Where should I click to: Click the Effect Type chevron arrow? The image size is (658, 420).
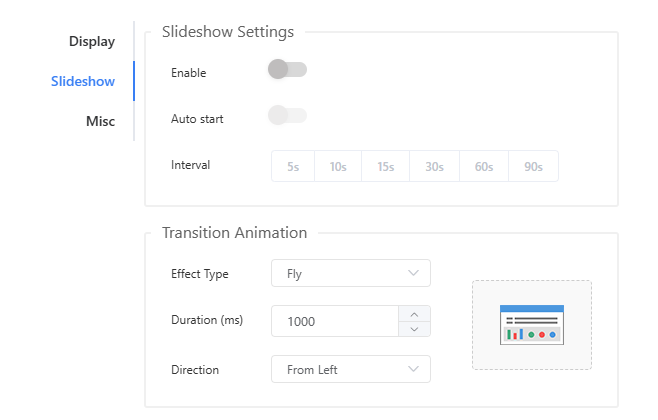[414, 273]
